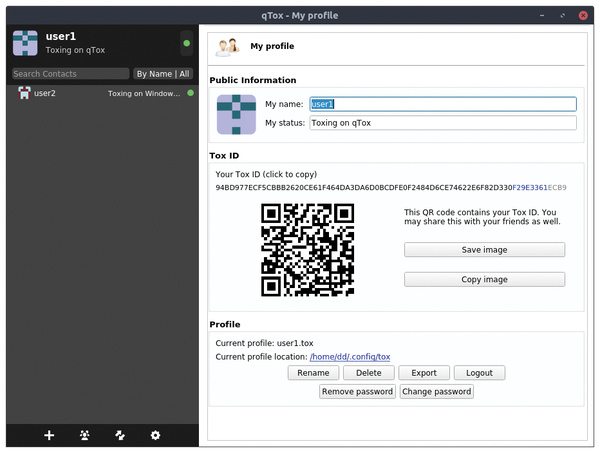Click the Delete profile button
Screen dimensions: 600x453
coord(369,373)
